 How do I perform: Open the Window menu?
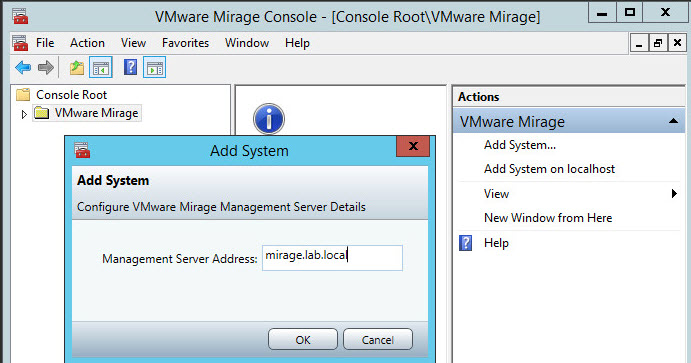(x=247, y=43)
